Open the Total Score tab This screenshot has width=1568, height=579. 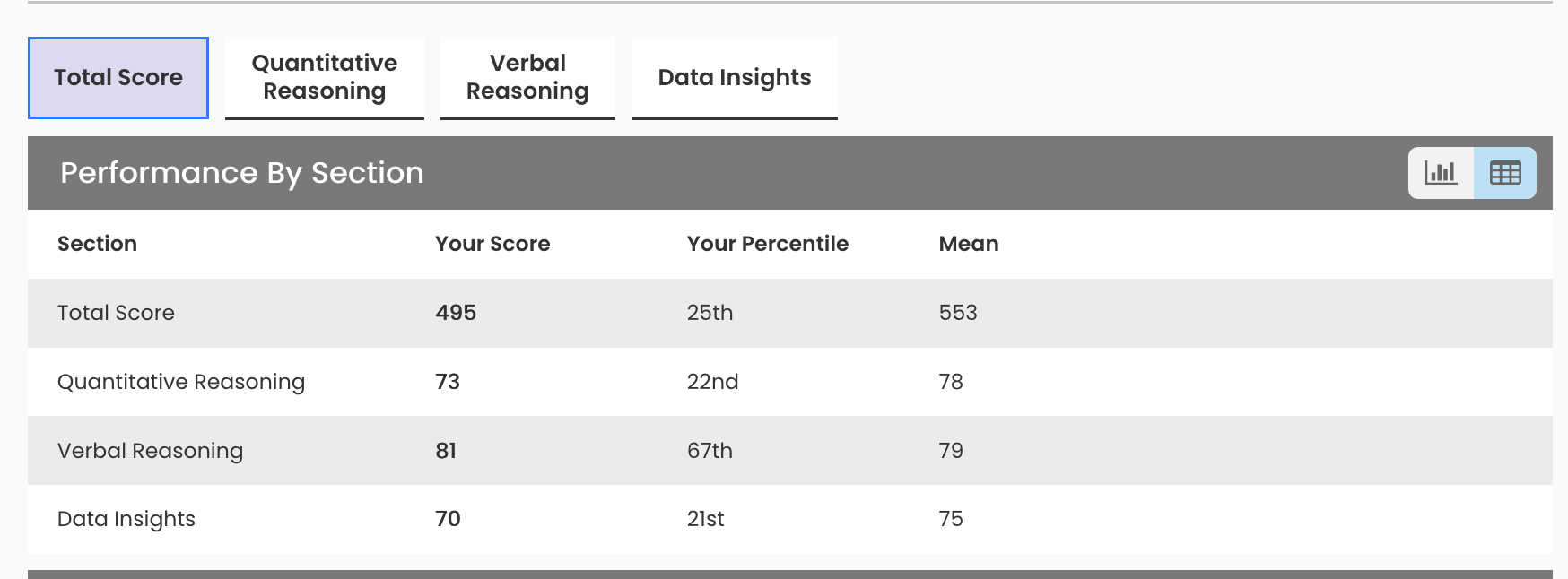(x=118, y=78)
